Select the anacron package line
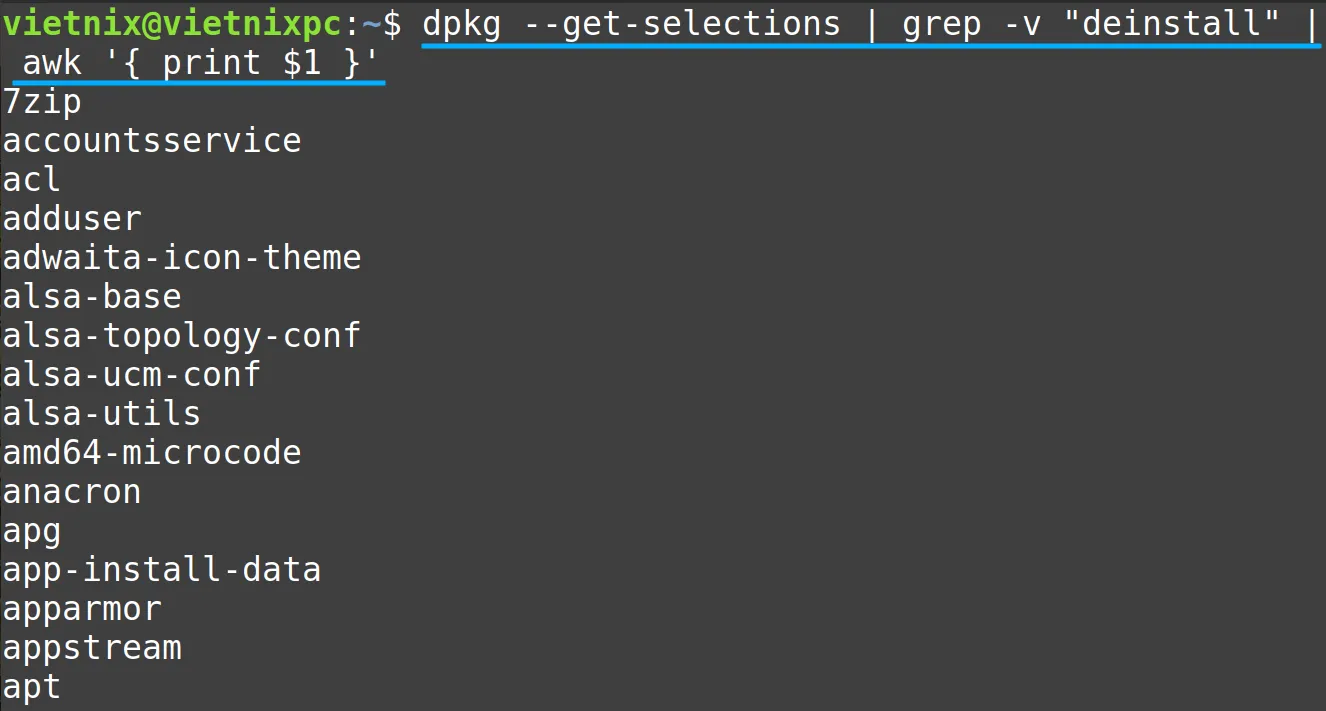This screenshot has width=1326, height=711. click(72, 492)
